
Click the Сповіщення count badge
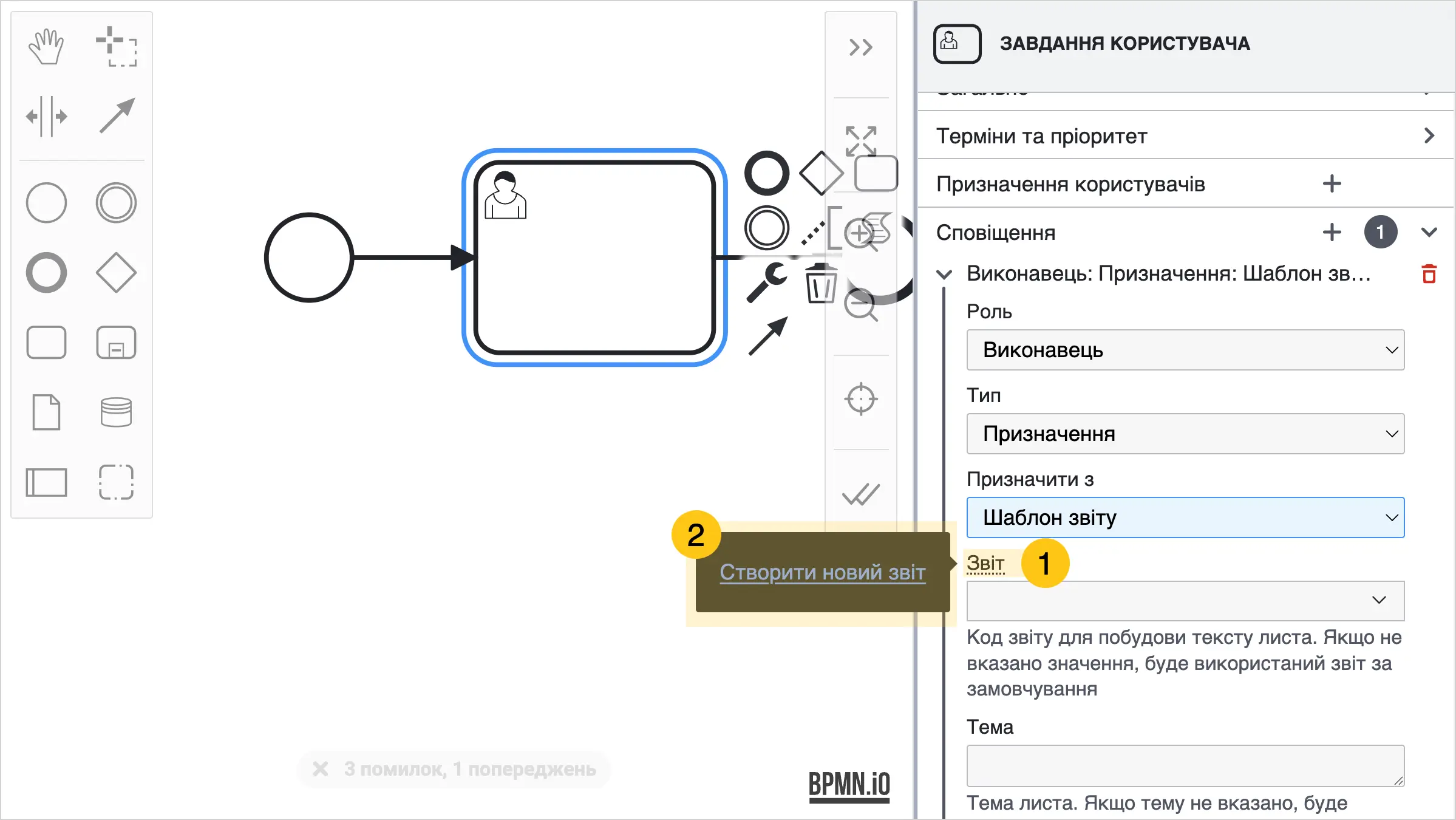click(1381, 232)
